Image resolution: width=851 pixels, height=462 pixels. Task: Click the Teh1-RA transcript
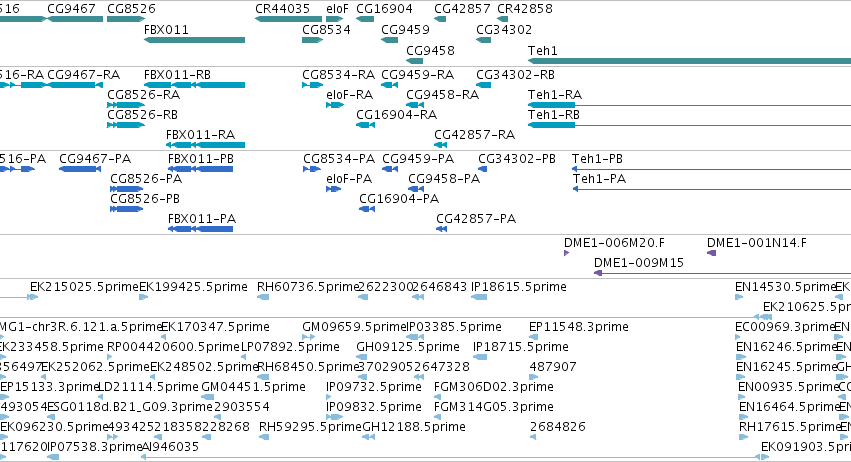click(689, 105)
